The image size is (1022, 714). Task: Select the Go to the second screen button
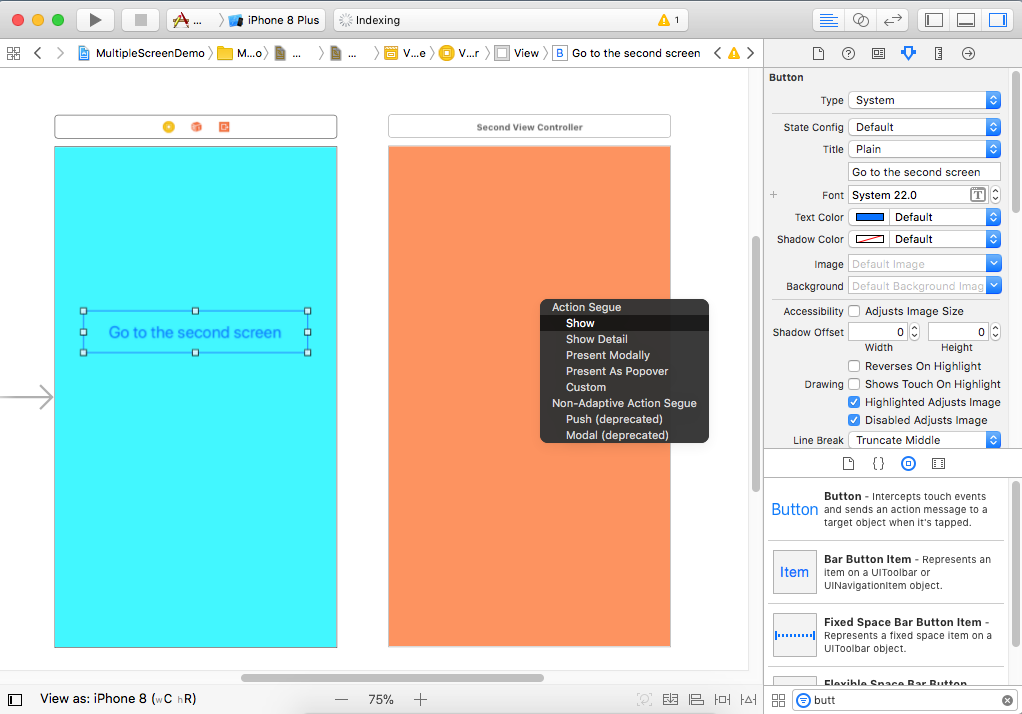point(196,333)
